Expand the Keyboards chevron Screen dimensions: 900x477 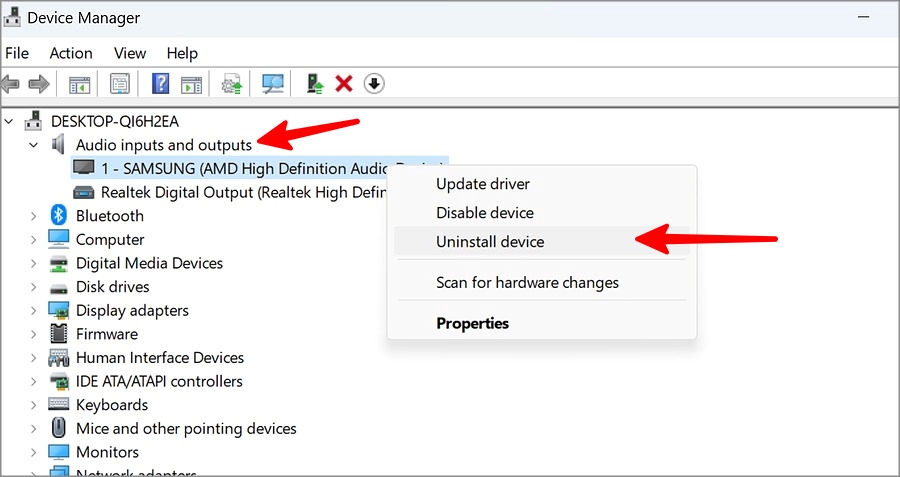point(34,405)
